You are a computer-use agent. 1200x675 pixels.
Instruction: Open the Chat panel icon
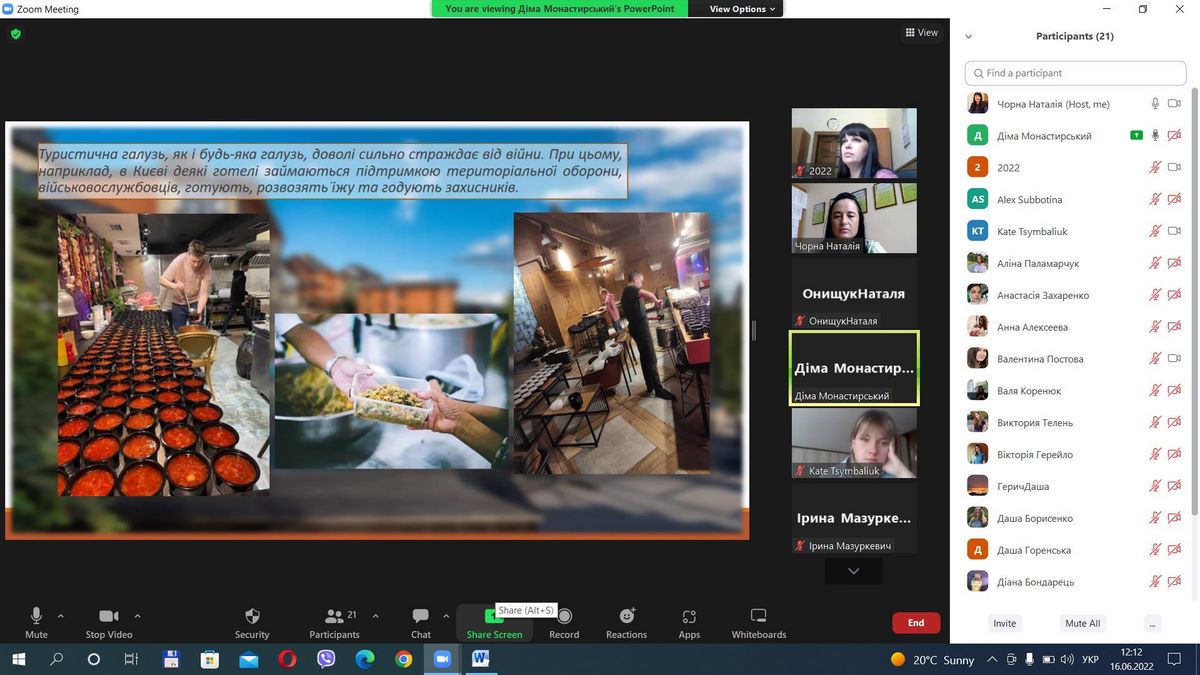421,617
